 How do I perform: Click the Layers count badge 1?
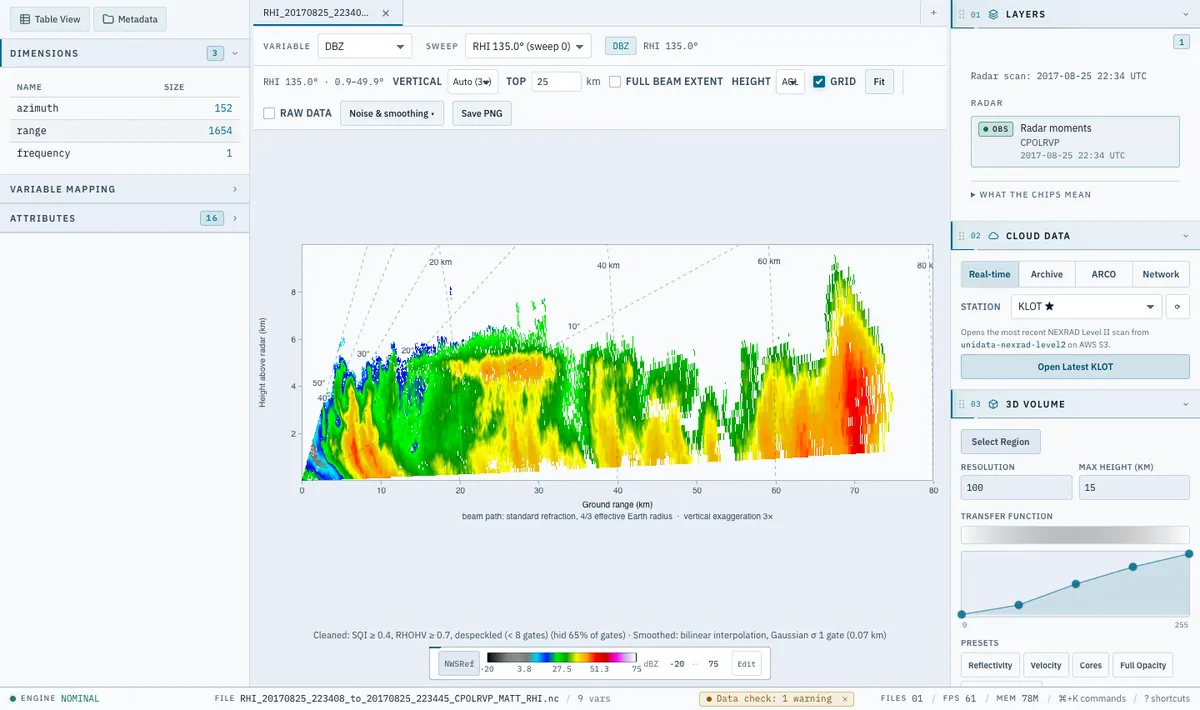[x=1180, y=42]
